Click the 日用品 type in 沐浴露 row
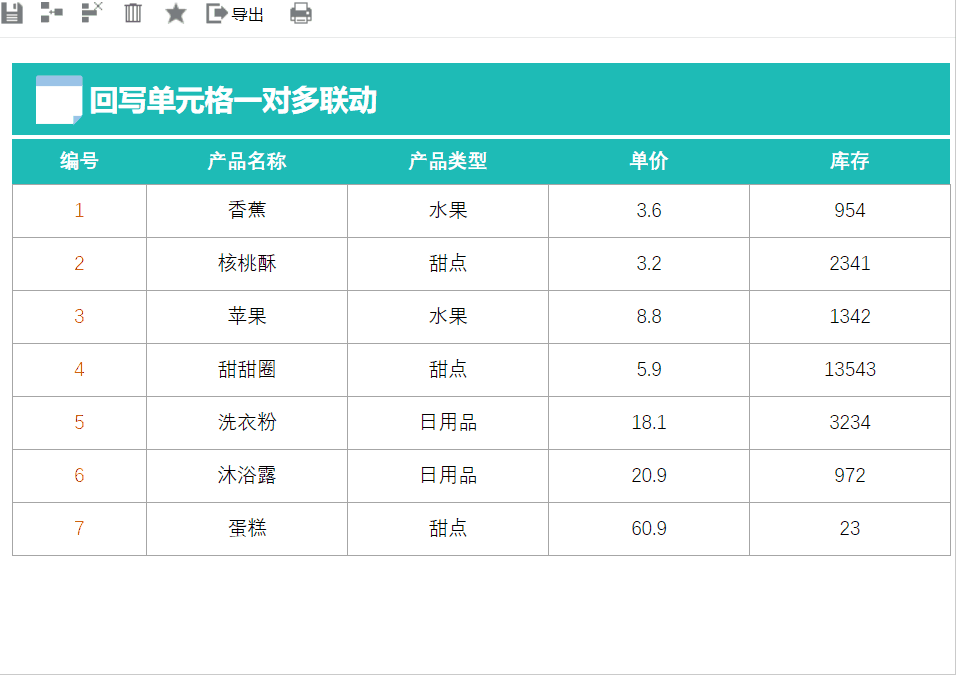 tap(448, 476)
